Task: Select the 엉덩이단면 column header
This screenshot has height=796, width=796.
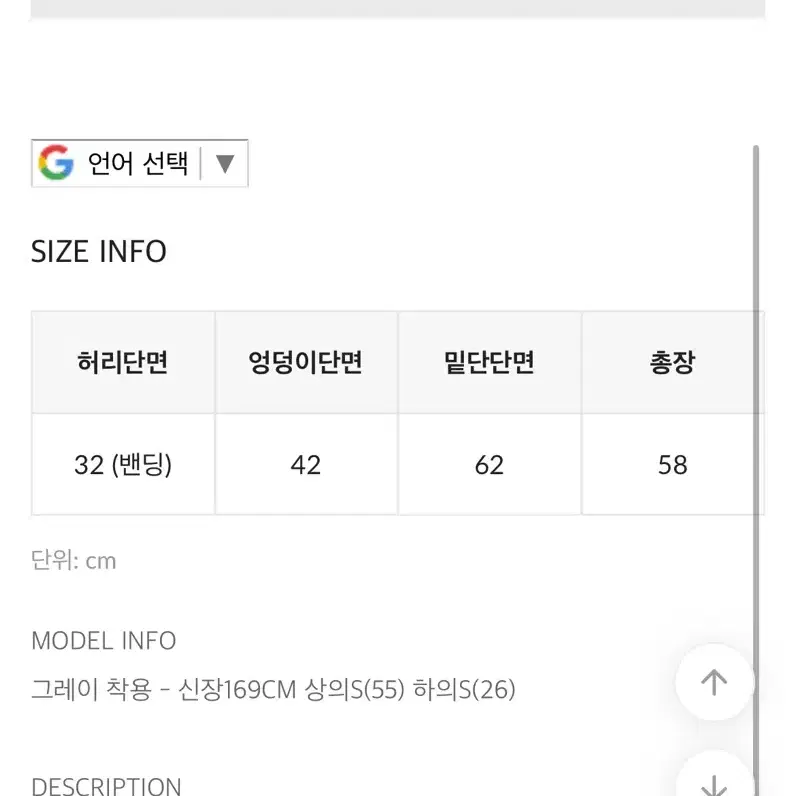Action: pos(306,362)
